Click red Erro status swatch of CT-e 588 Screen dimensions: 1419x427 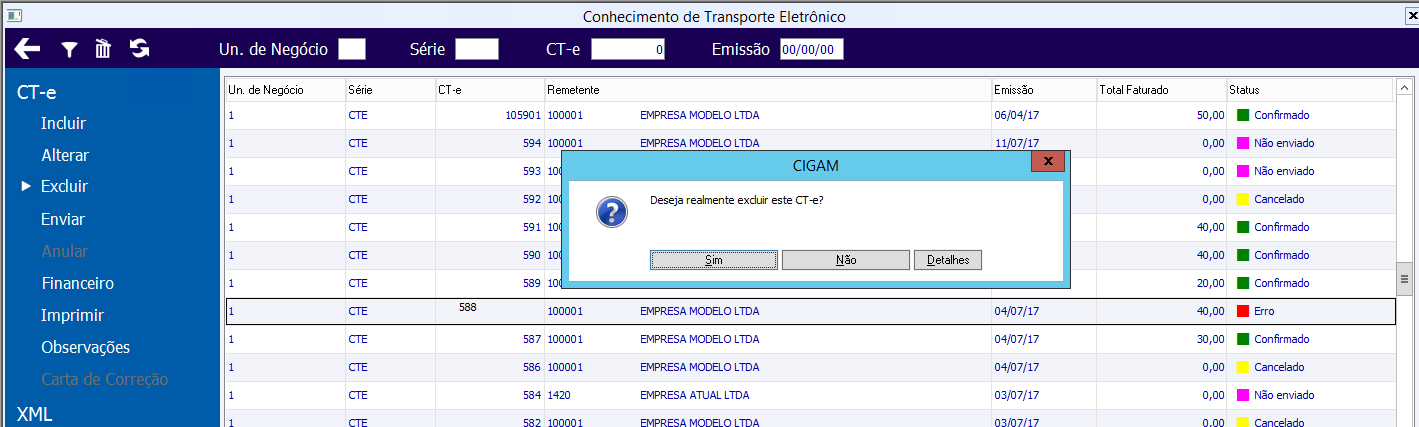click(1243, 311)
